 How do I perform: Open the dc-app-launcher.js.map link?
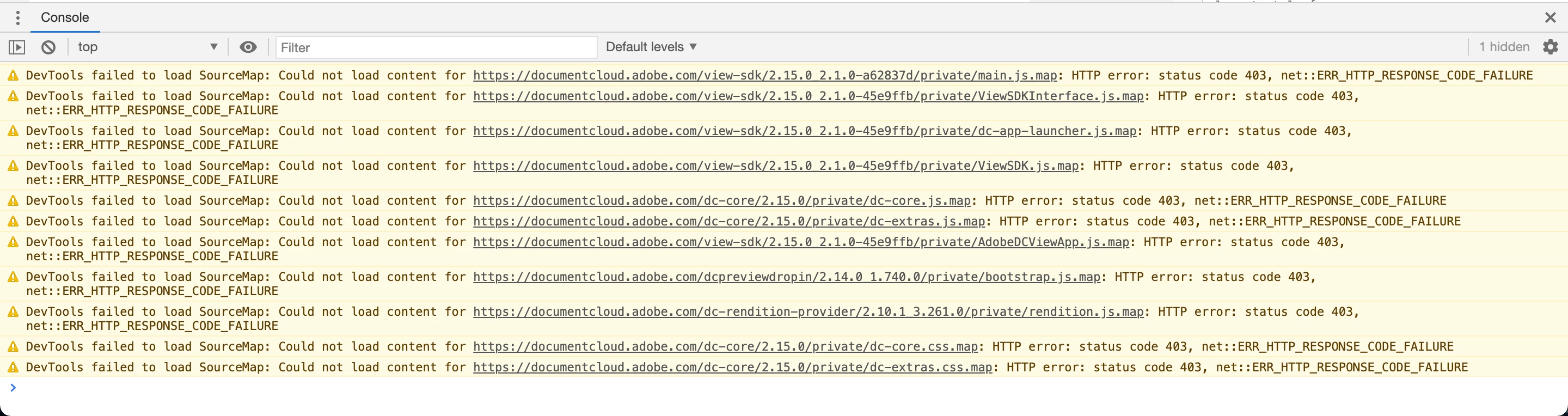[804, 131]
